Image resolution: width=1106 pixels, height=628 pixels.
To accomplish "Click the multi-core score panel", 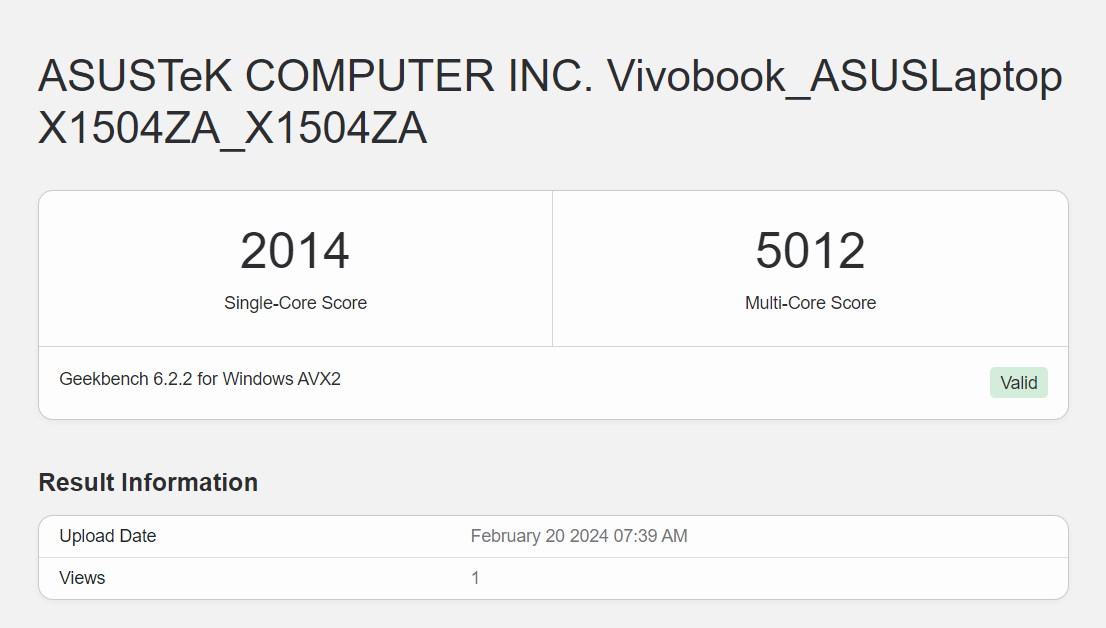I will point(810,268).
